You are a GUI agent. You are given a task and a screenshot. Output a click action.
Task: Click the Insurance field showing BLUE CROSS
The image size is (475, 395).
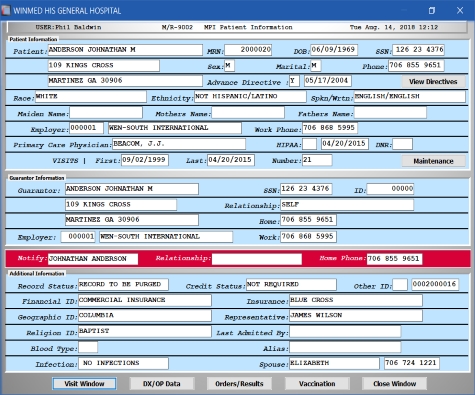click(x=356, y=300)
